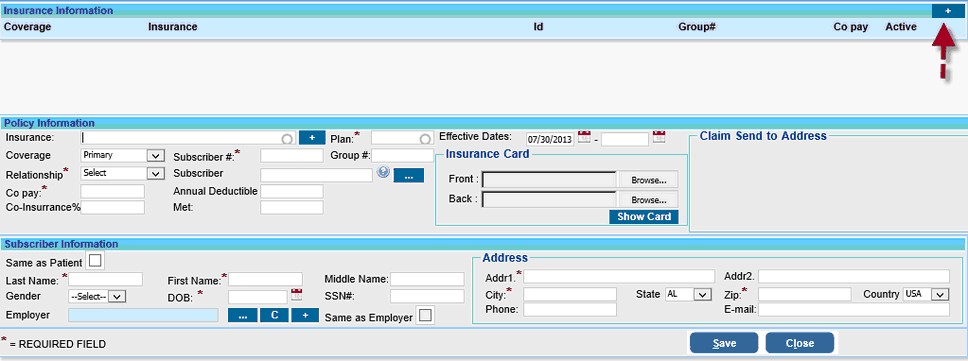The height and width of the screenshot is (361, 968).
Task: Click the DOB input field
Action: [x=257, y=297]
